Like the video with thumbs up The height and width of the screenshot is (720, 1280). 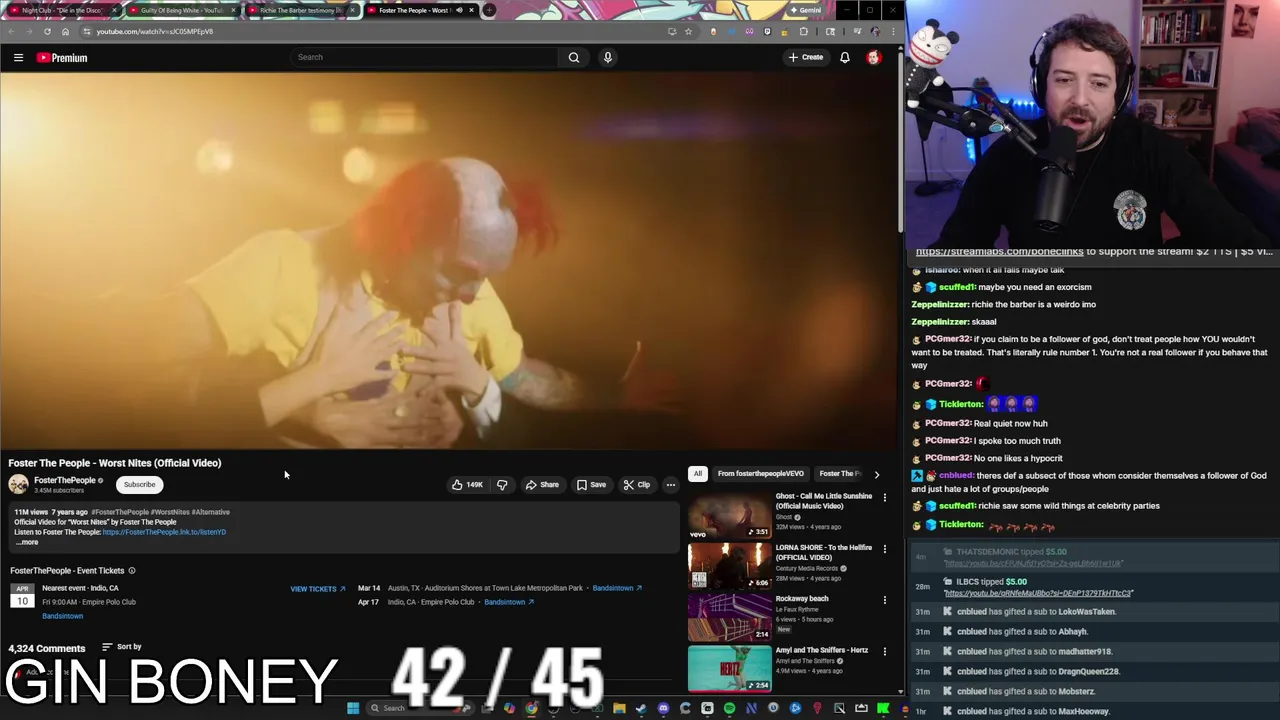pos(467,485)
